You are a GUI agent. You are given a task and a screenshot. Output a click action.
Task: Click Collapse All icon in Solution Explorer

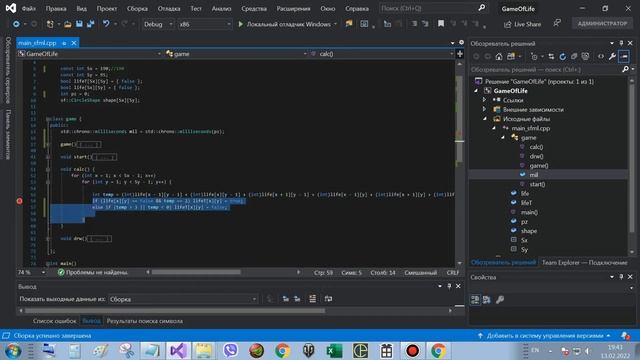coord(574,57)
